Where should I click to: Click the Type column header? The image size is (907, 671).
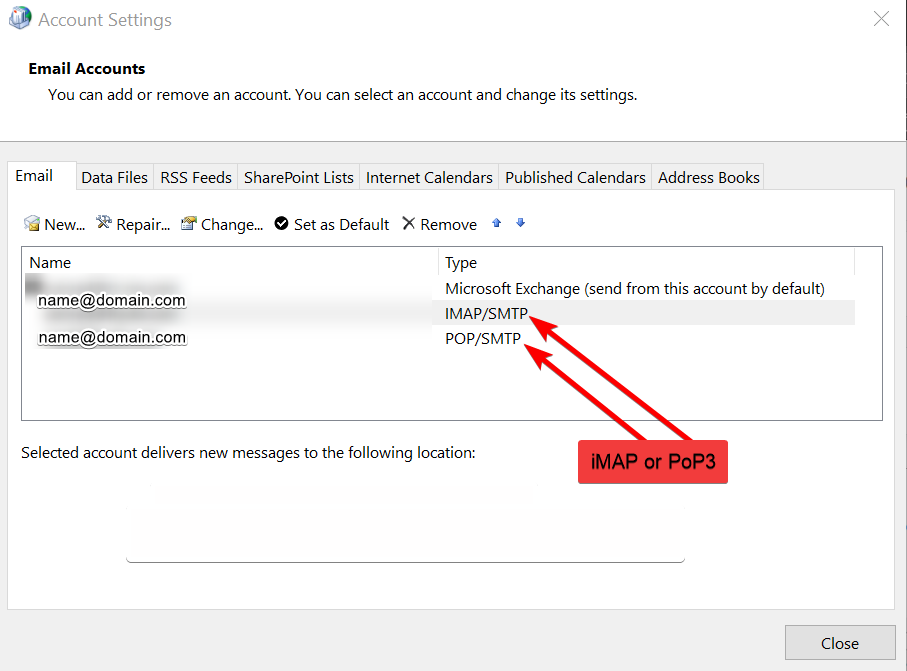coord(646,263)
